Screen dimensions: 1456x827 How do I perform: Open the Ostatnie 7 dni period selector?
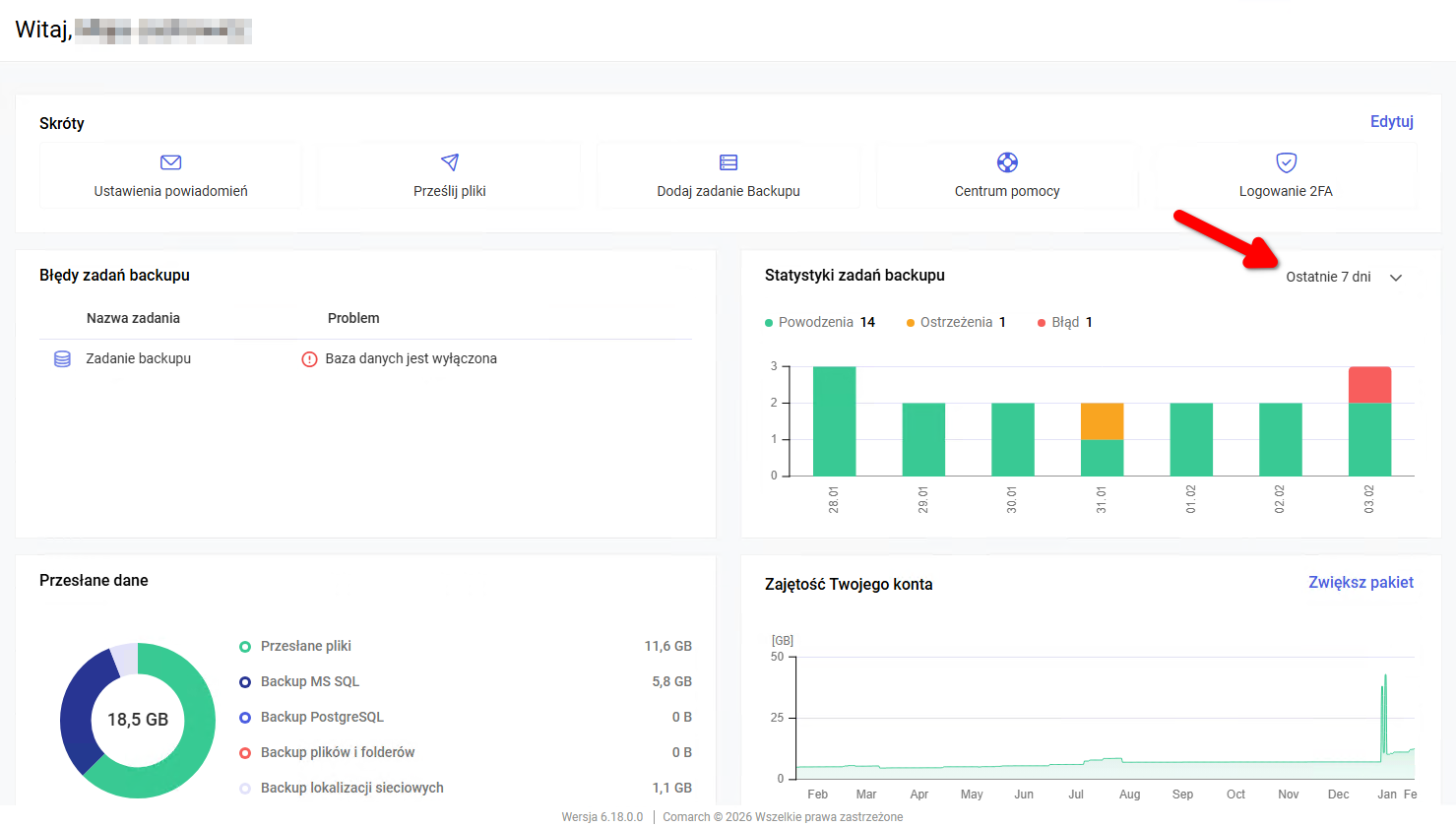tap(1328, 277)
